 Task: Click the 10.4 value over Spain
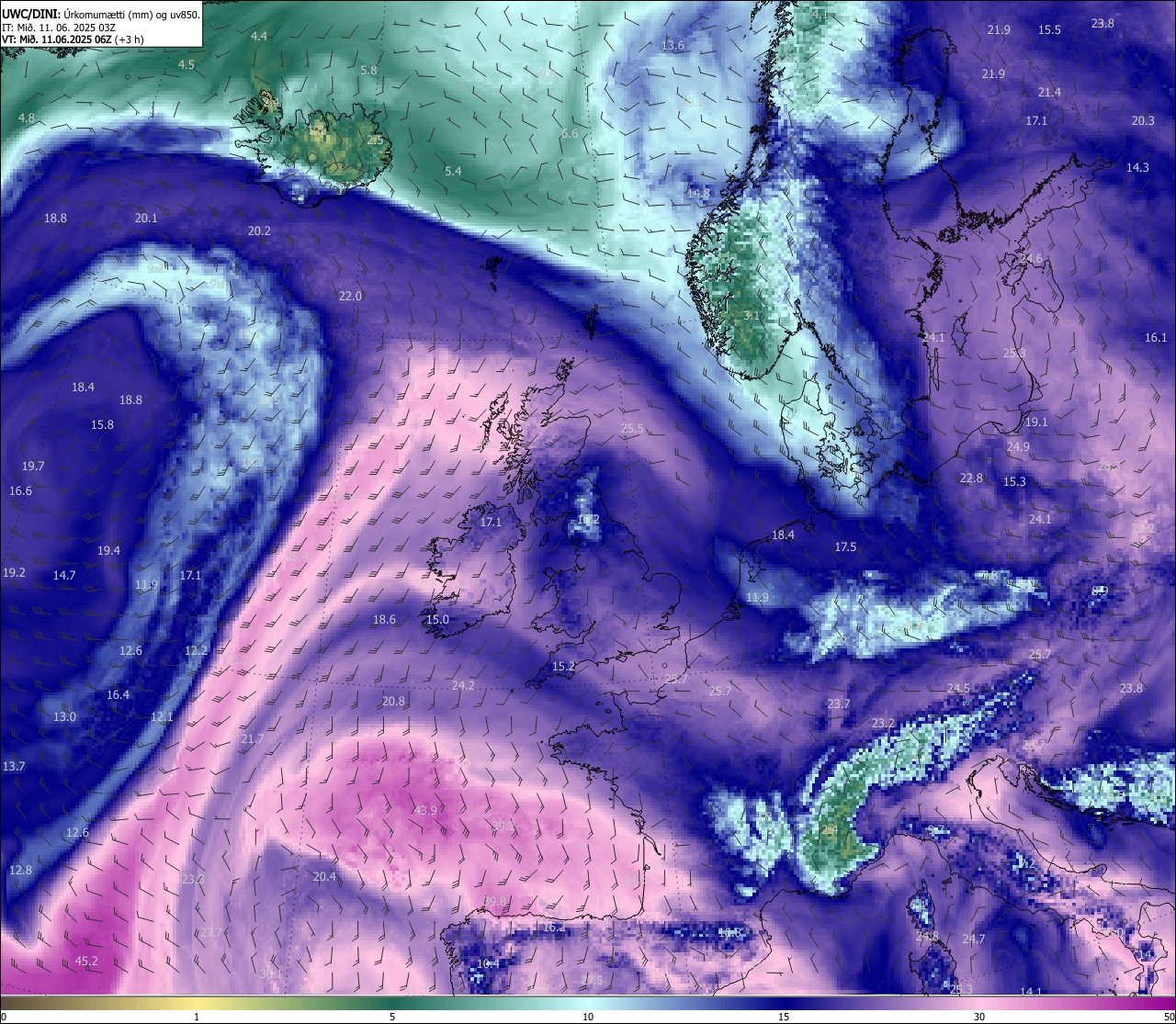click(x=489, y=963)
